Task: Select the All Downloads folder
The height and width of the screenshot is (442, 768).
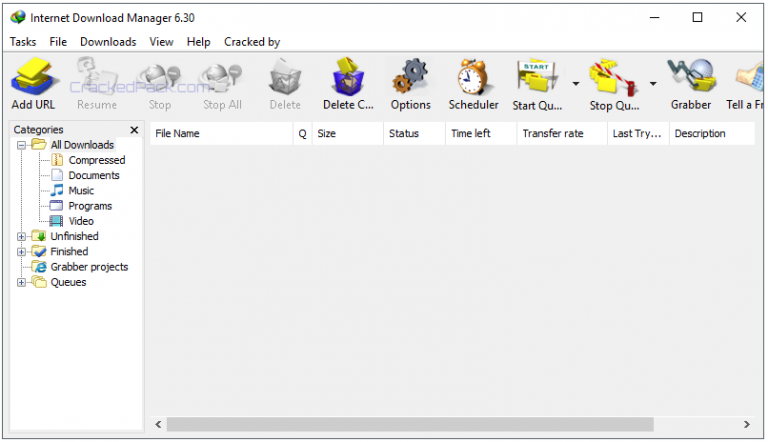Action: tap(82, 145)
